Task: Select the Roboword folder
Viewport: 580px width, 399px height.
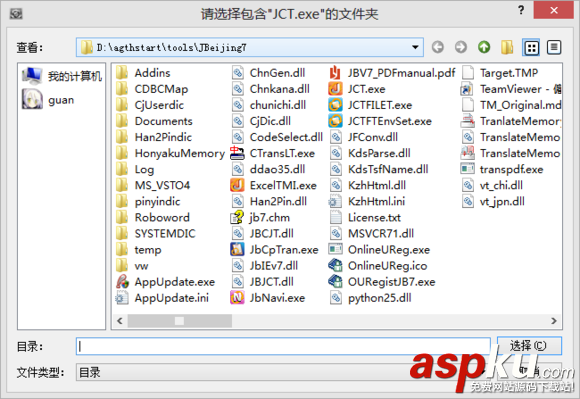Action: point(153,217)
